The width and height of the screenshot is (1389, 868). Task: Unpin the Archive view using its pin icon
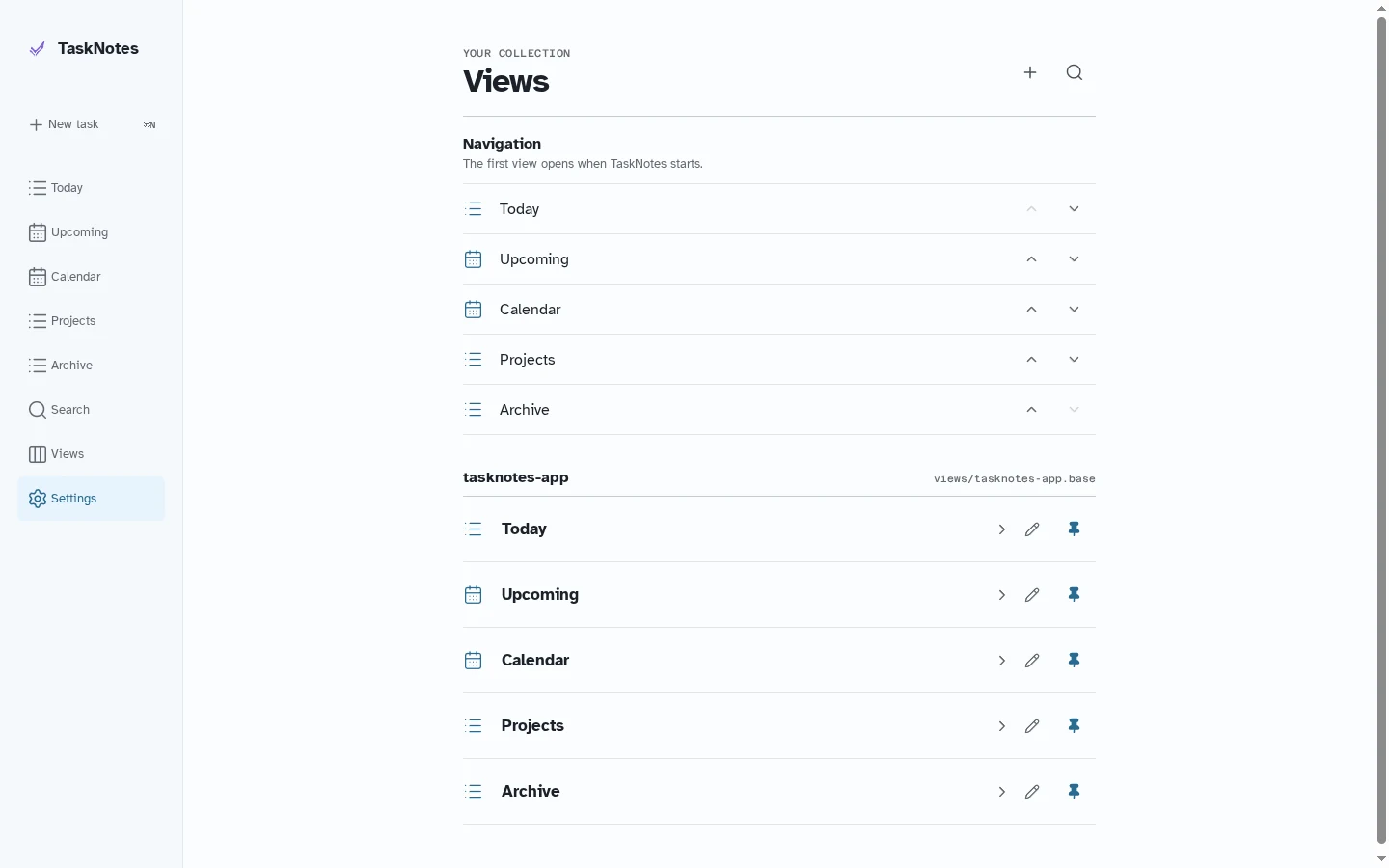click(x=1075, y=792)
